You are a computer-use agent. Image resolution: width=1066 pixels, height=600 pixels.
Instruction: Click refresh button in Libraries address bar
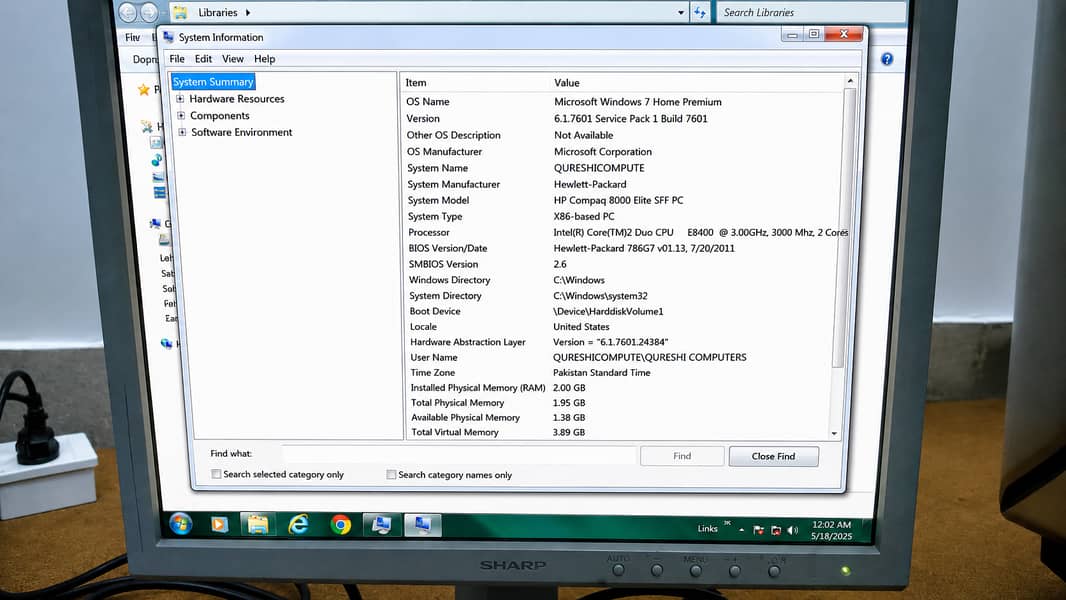click(x=700, y=12)
